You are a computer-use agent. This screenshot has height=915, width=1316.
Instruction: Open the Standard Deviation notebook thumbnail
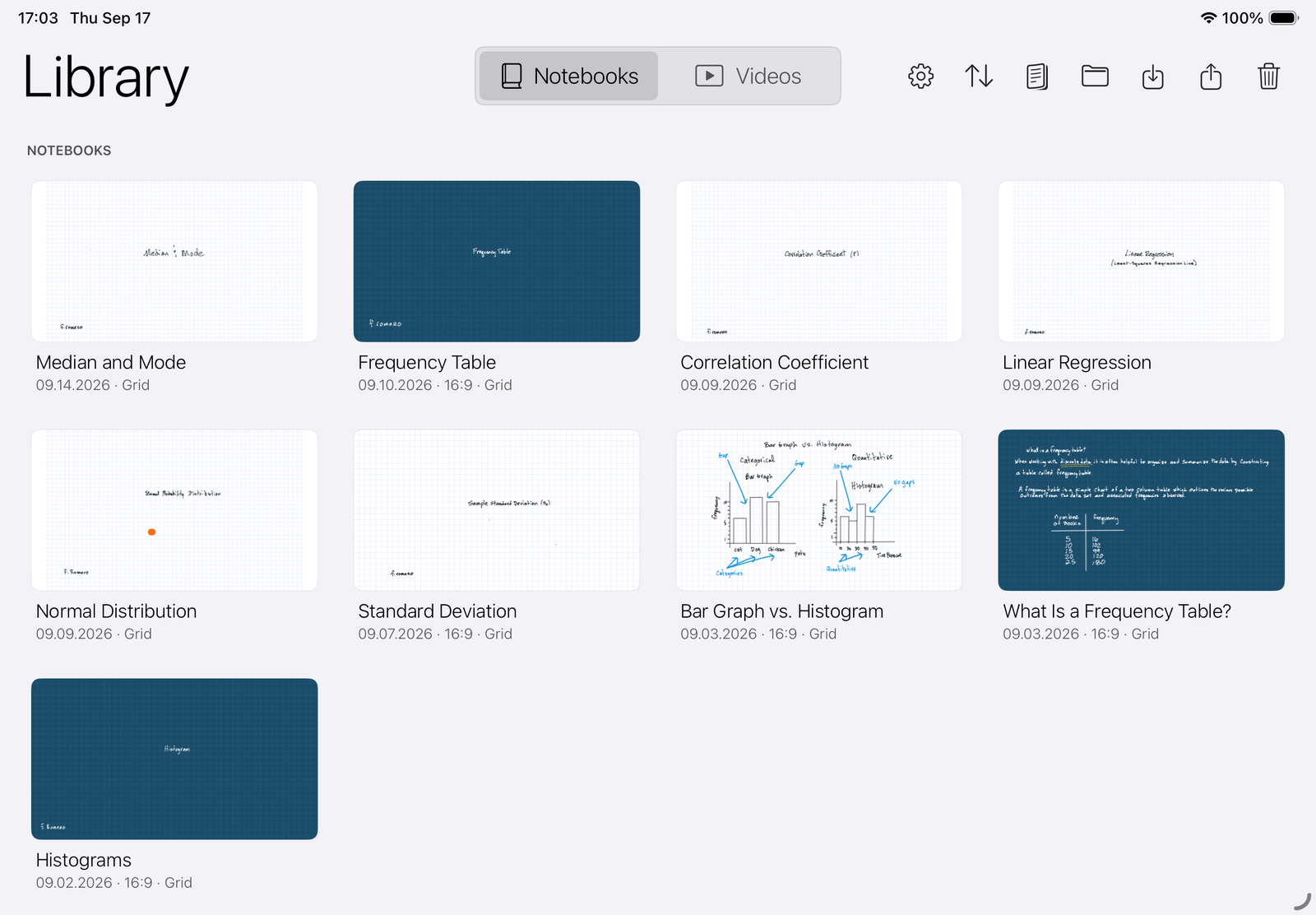point(497,510)
